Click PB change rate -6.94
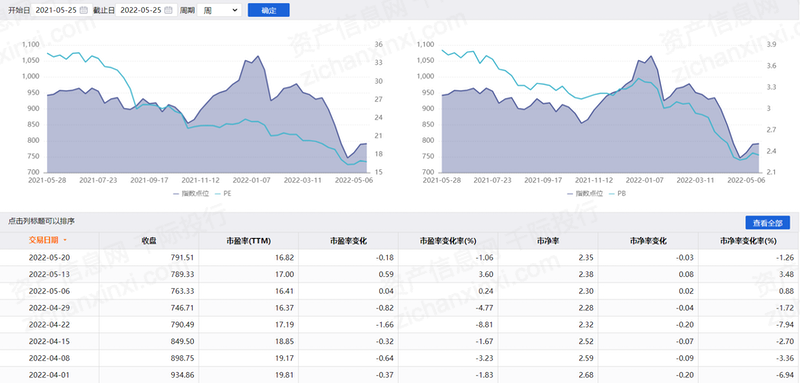 coord(785,375)
